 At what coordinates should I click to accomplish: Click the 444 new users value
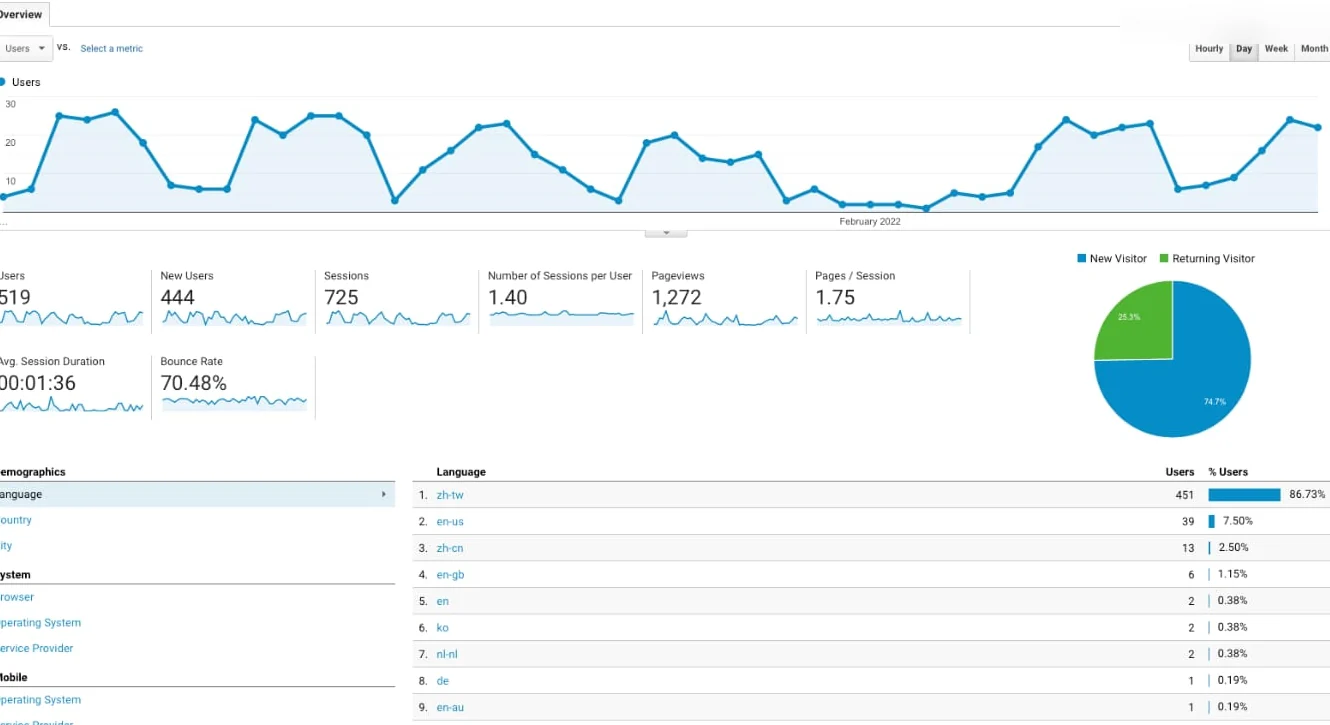tap(177, 298)
